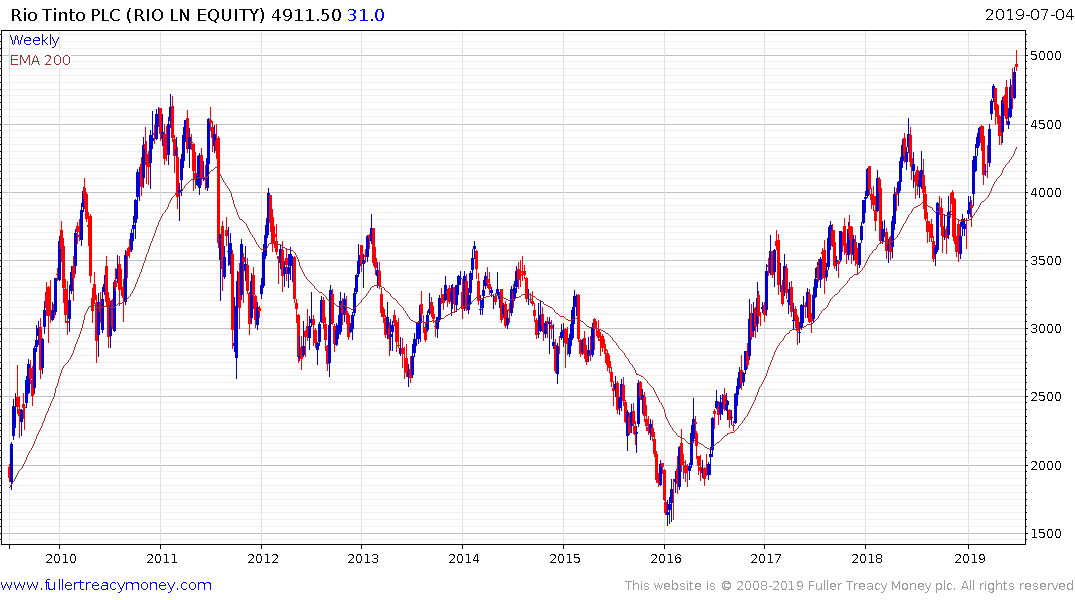The height and width of the screenshot is (600, 1075).
Task: Click the 4500 price axis label
Action: tap(1046, 124)
